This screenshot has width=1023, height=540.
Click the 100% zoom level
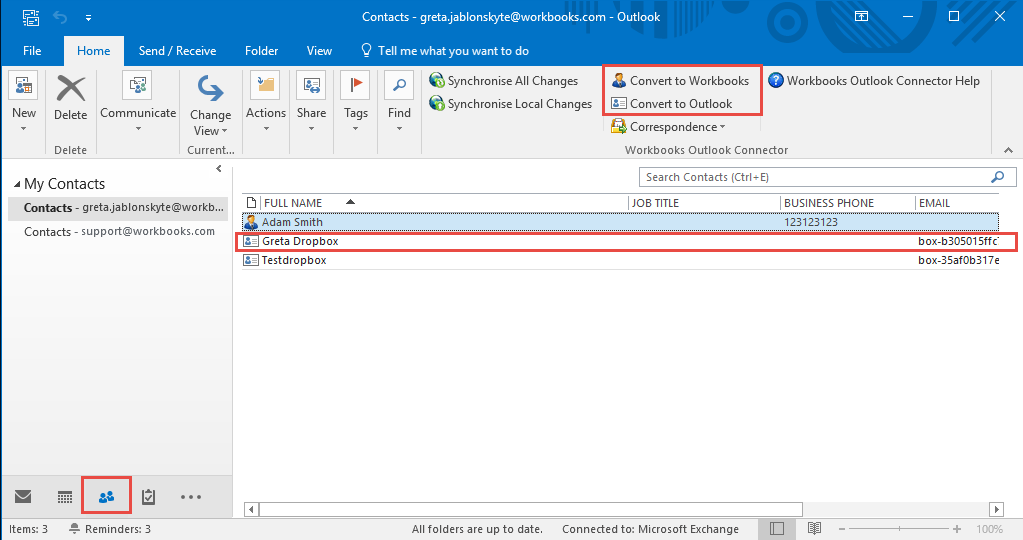(990, 529)
